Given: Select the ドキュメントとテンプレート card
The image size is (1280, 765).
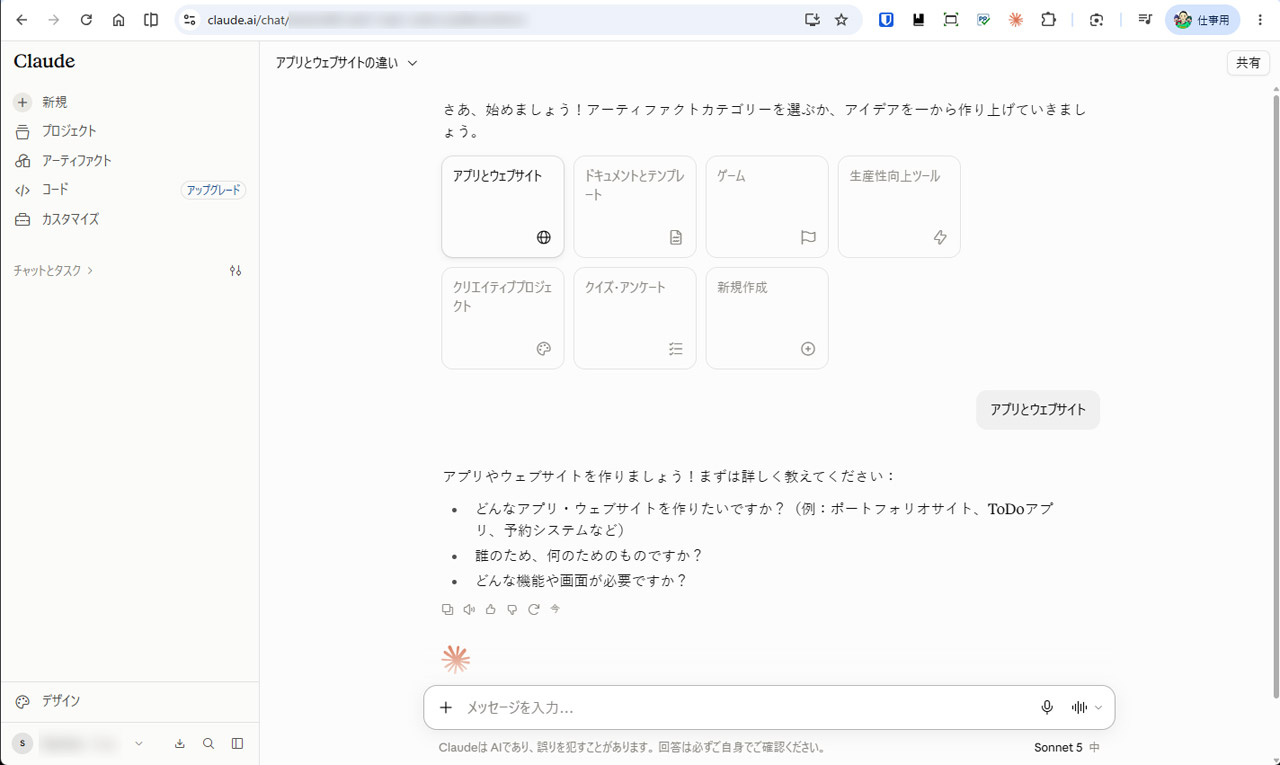Looking at the screenshot, I should 635,206.
